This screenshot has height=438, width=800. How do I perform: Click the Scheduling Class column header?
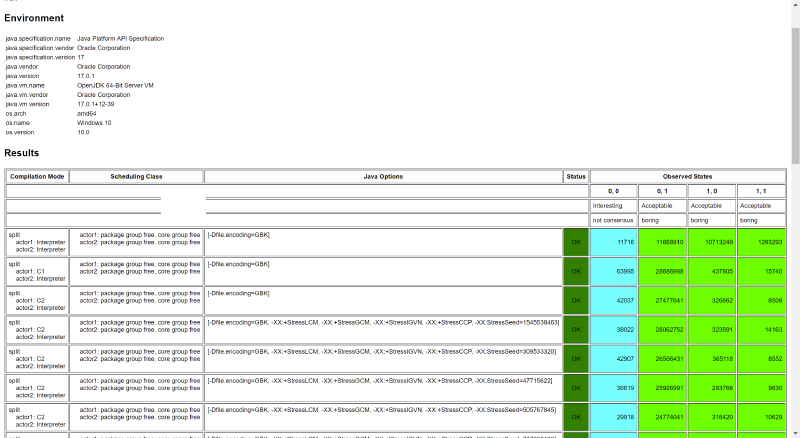click(x=136, y=176)
